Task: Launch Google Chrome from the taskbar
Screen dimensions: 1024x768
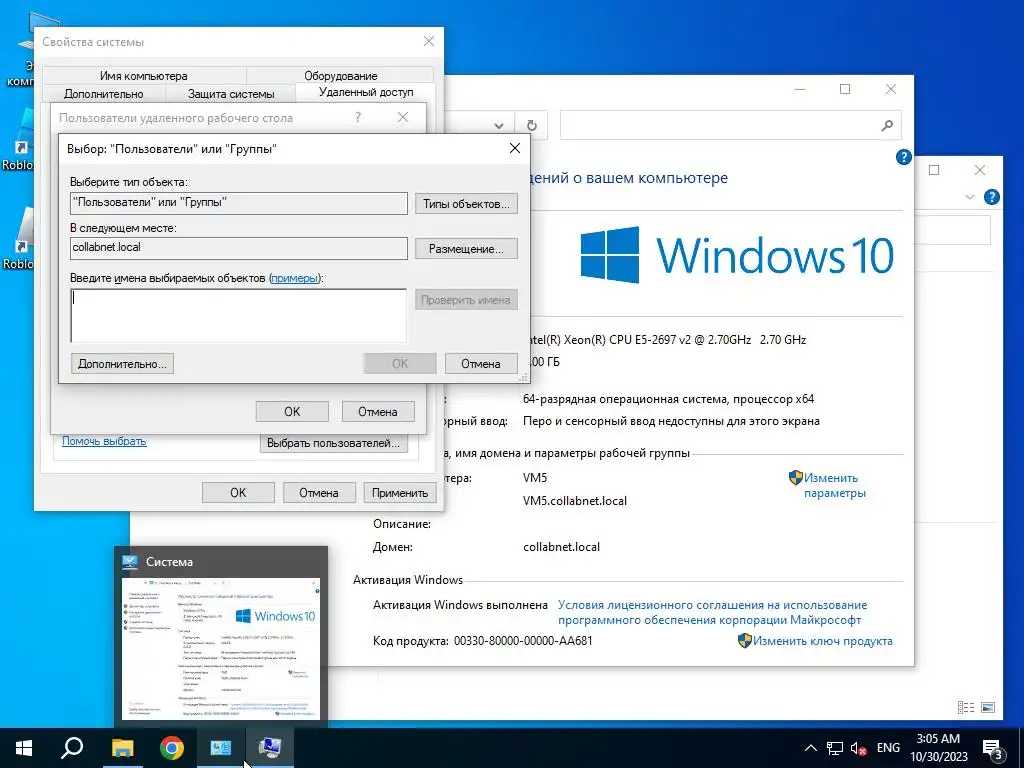Action: [x=172, y=748]
